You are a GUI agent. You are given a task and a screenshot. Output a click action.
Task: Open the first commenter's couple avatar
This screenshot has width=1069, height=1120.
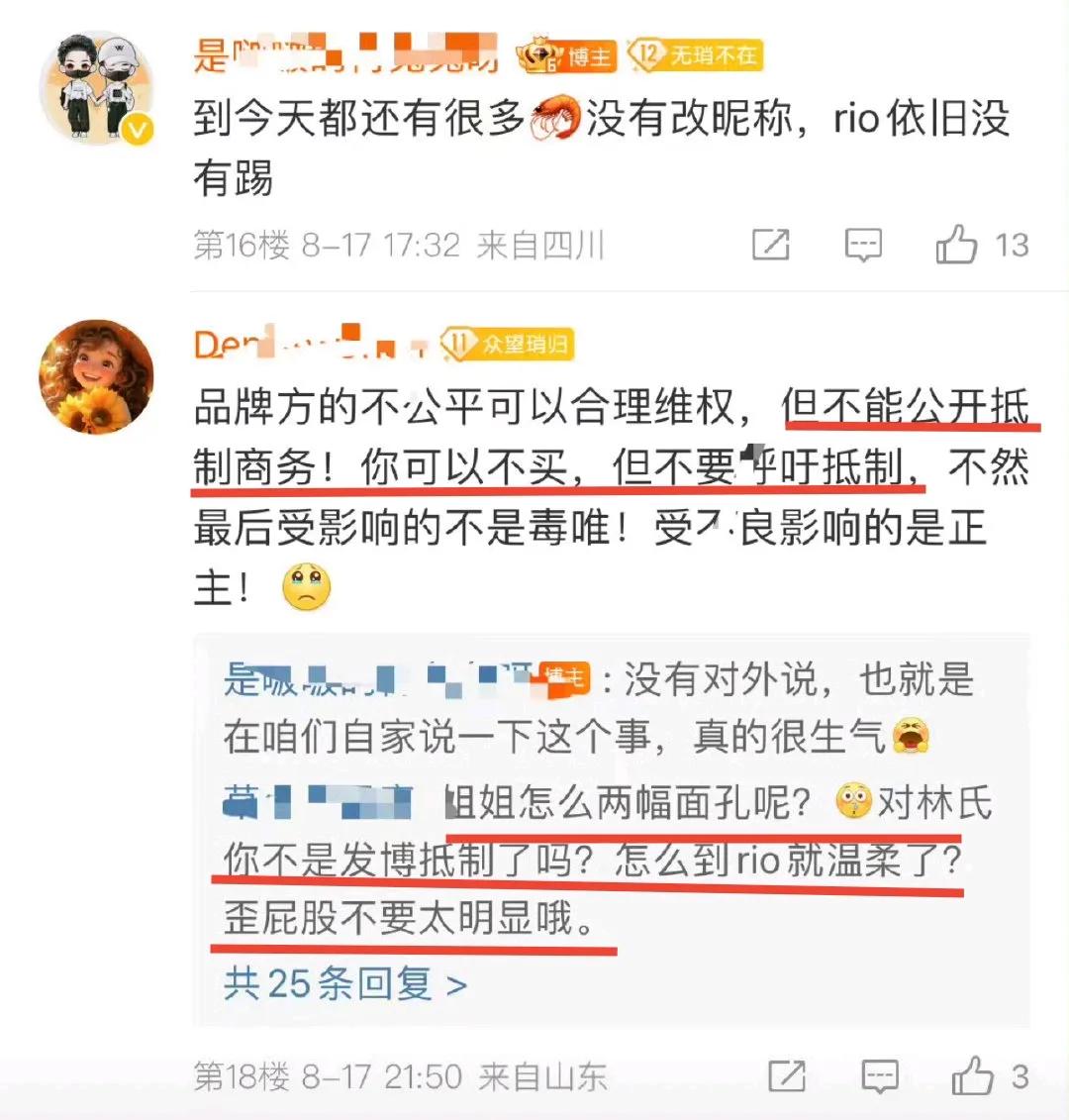point(96,87)
